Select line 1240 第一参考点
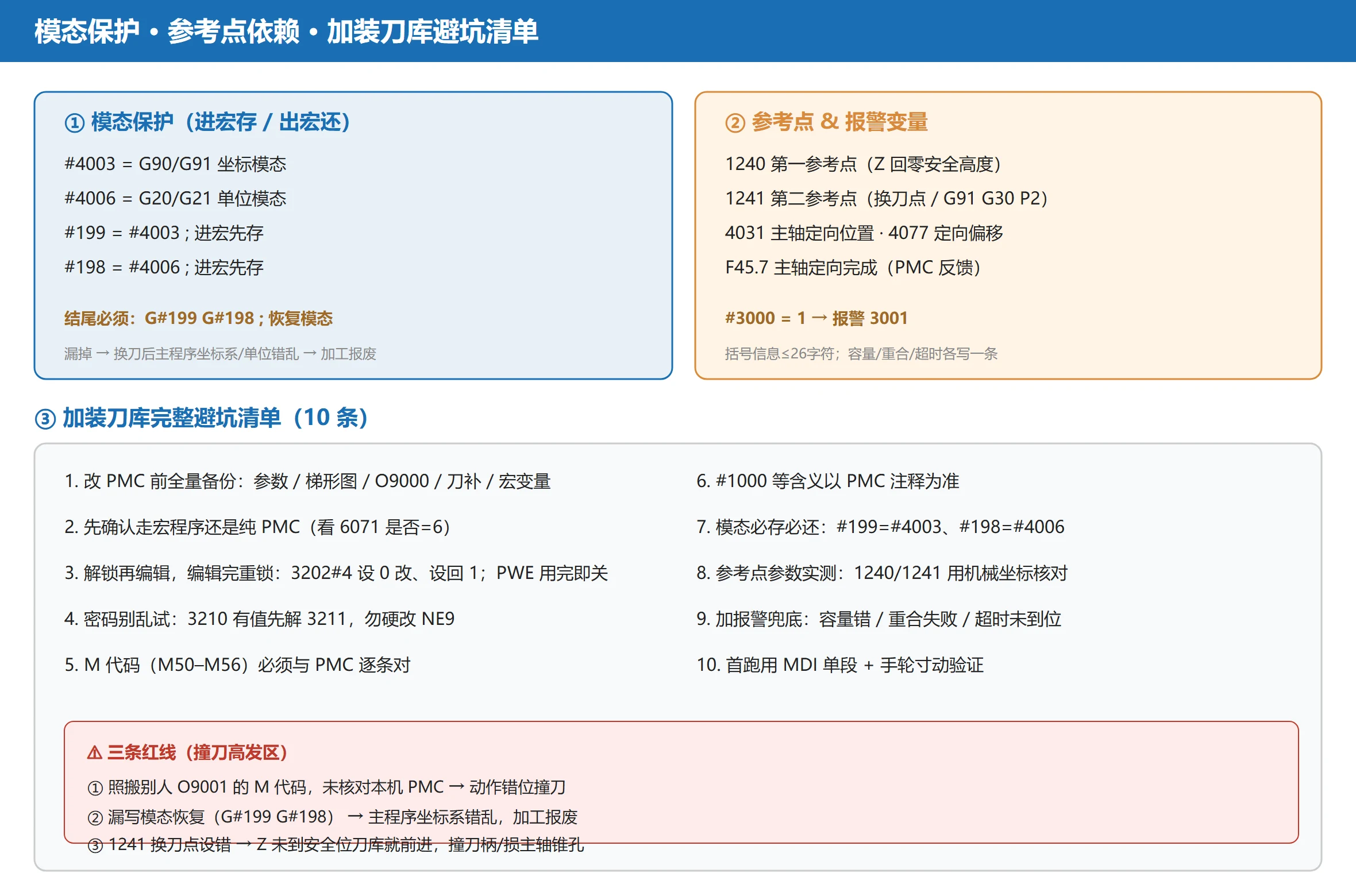Viewport: 1356px width, 896px height. click(863, 164)
